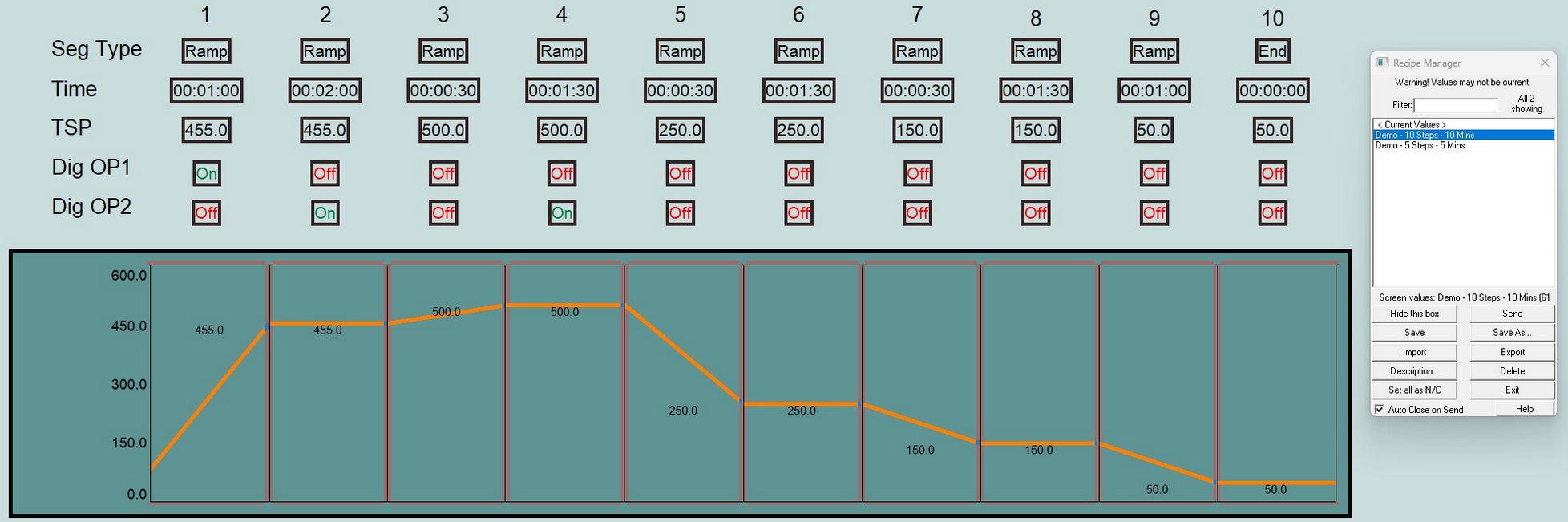Select recipe Demo - 10 Steps - 10 Mins
The image size is (1568, 522).
[x=1464, y=135]
